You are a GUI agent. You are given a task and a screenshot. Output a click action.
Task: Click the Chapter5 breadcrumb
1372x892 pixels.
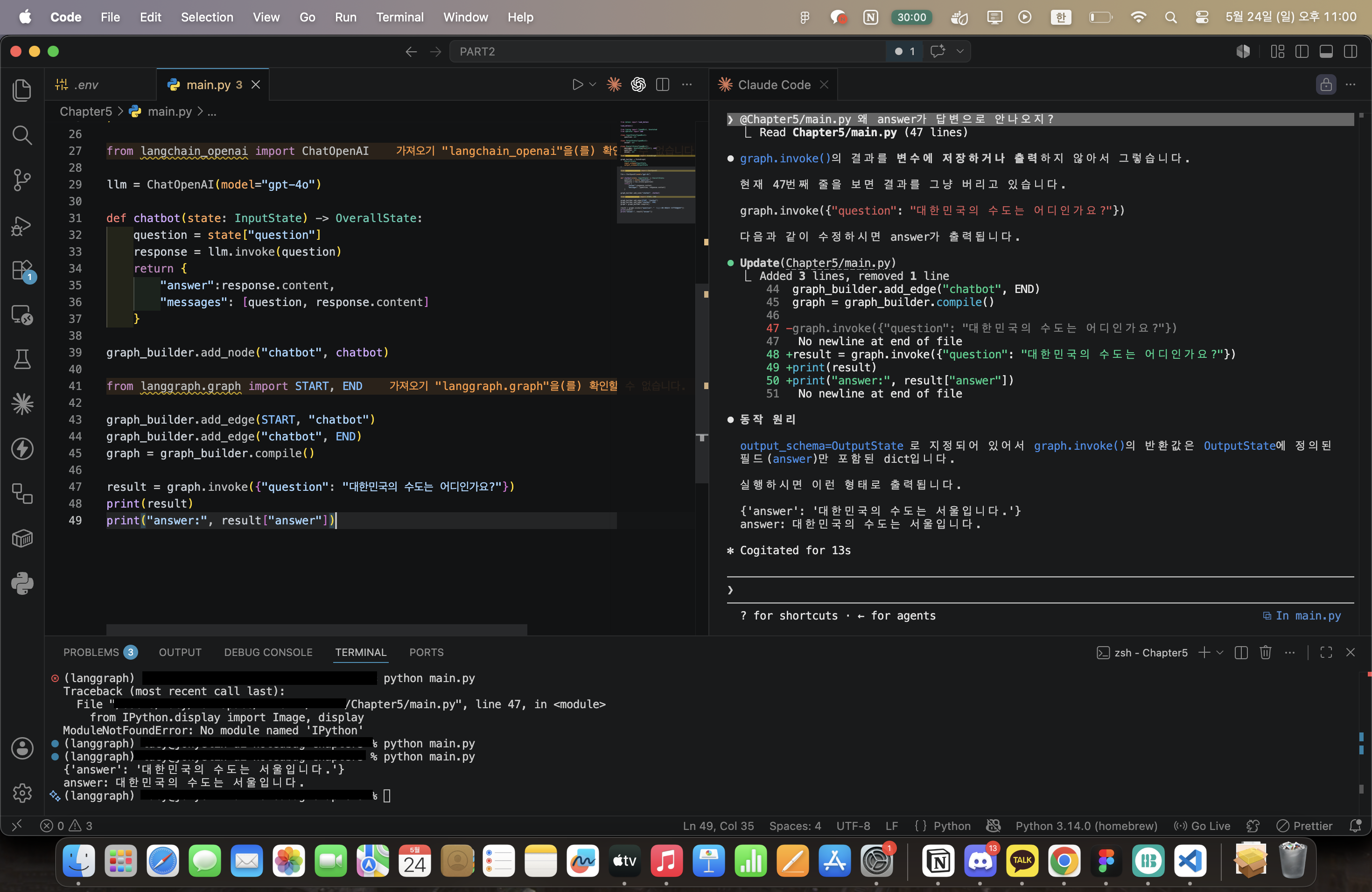(x=86, y=111)
